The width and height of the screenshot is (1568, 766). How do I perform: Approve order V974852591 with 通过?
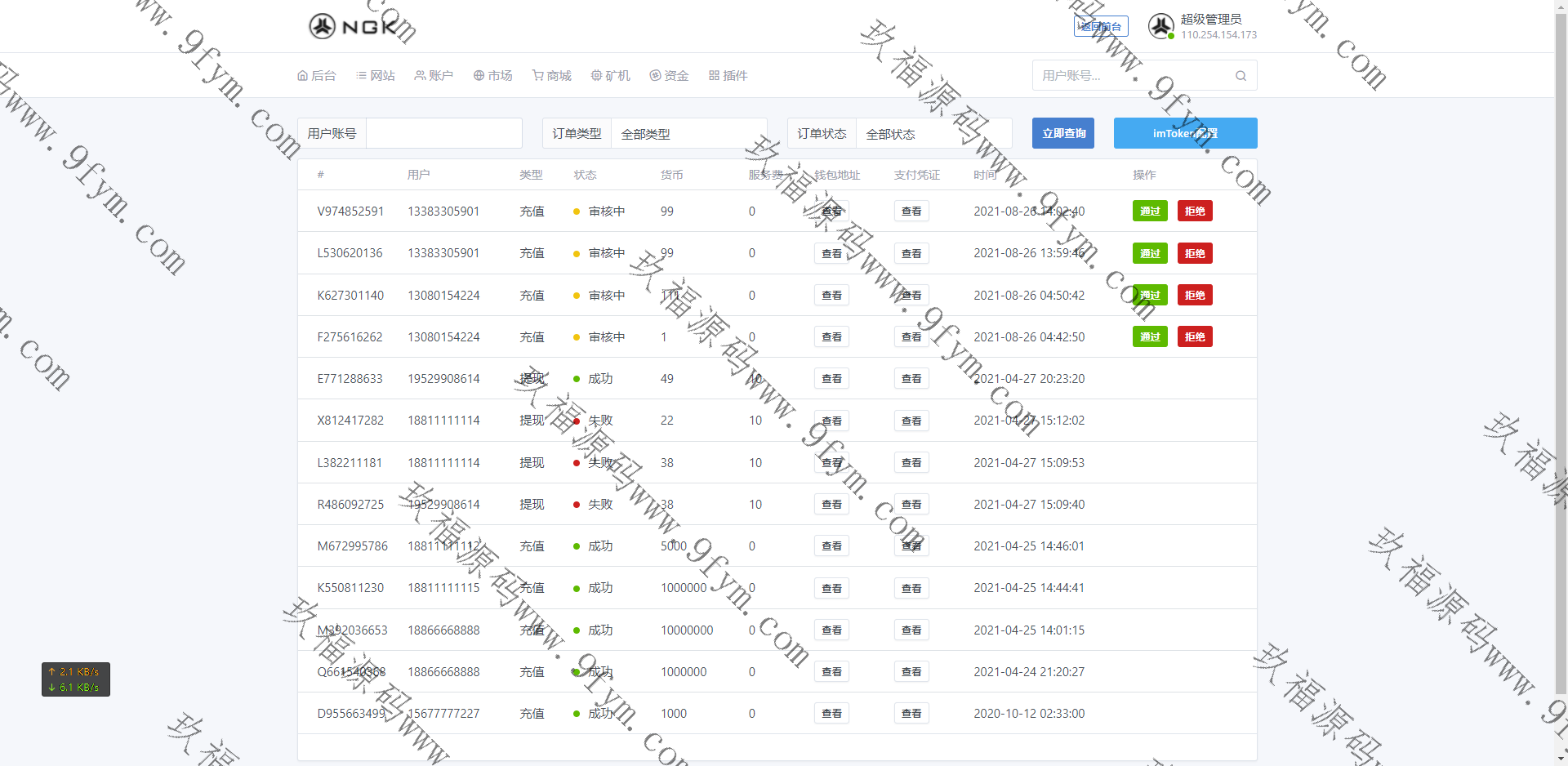coord(1150,211)
